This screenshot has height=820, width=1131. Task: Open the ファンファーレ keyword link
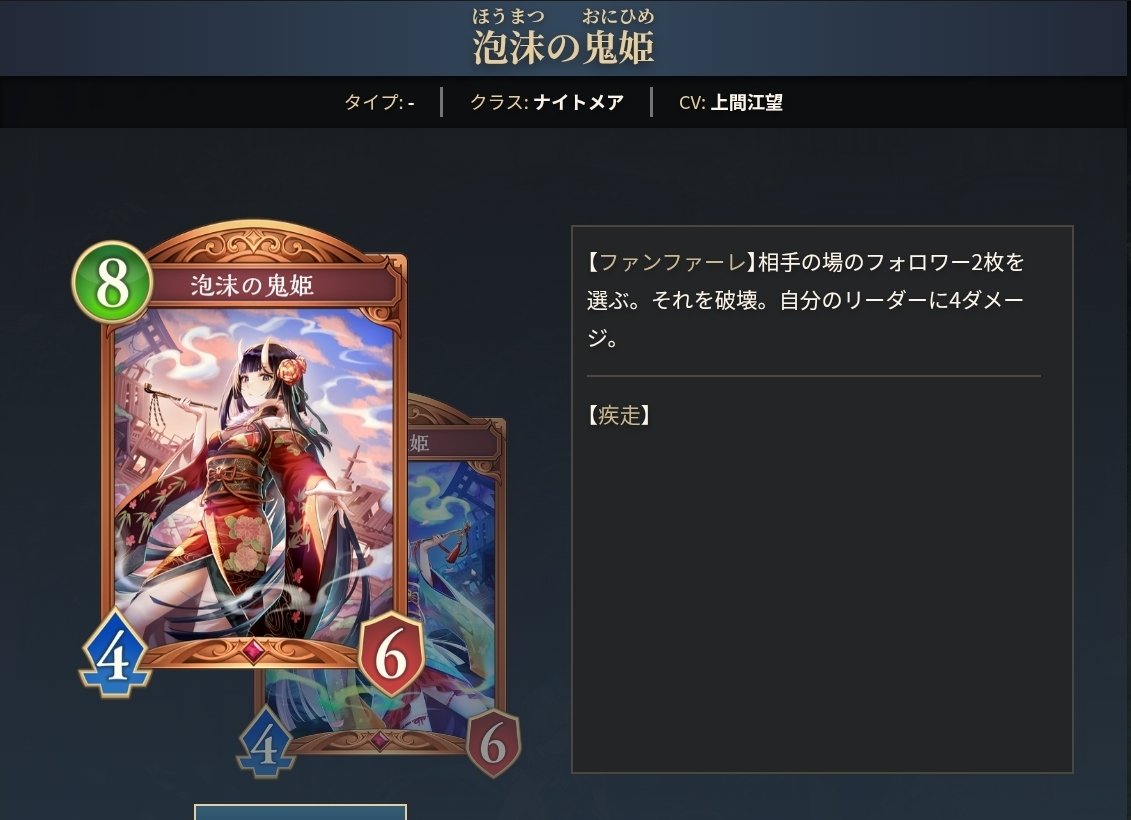672,262
